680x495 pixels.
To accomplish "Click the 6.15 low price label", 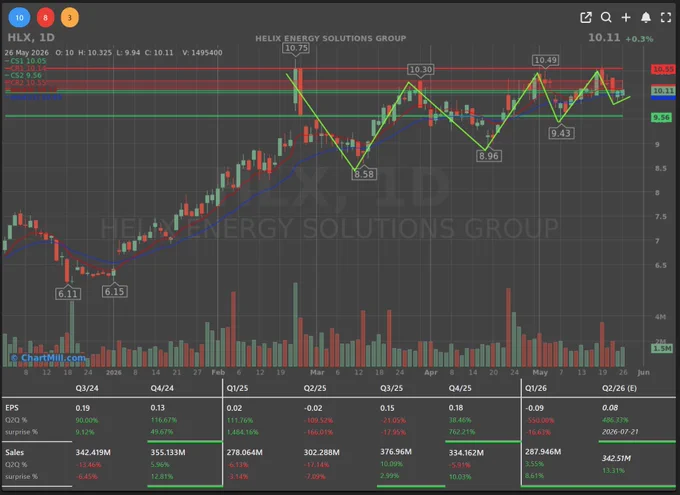I will pos(114,292).
